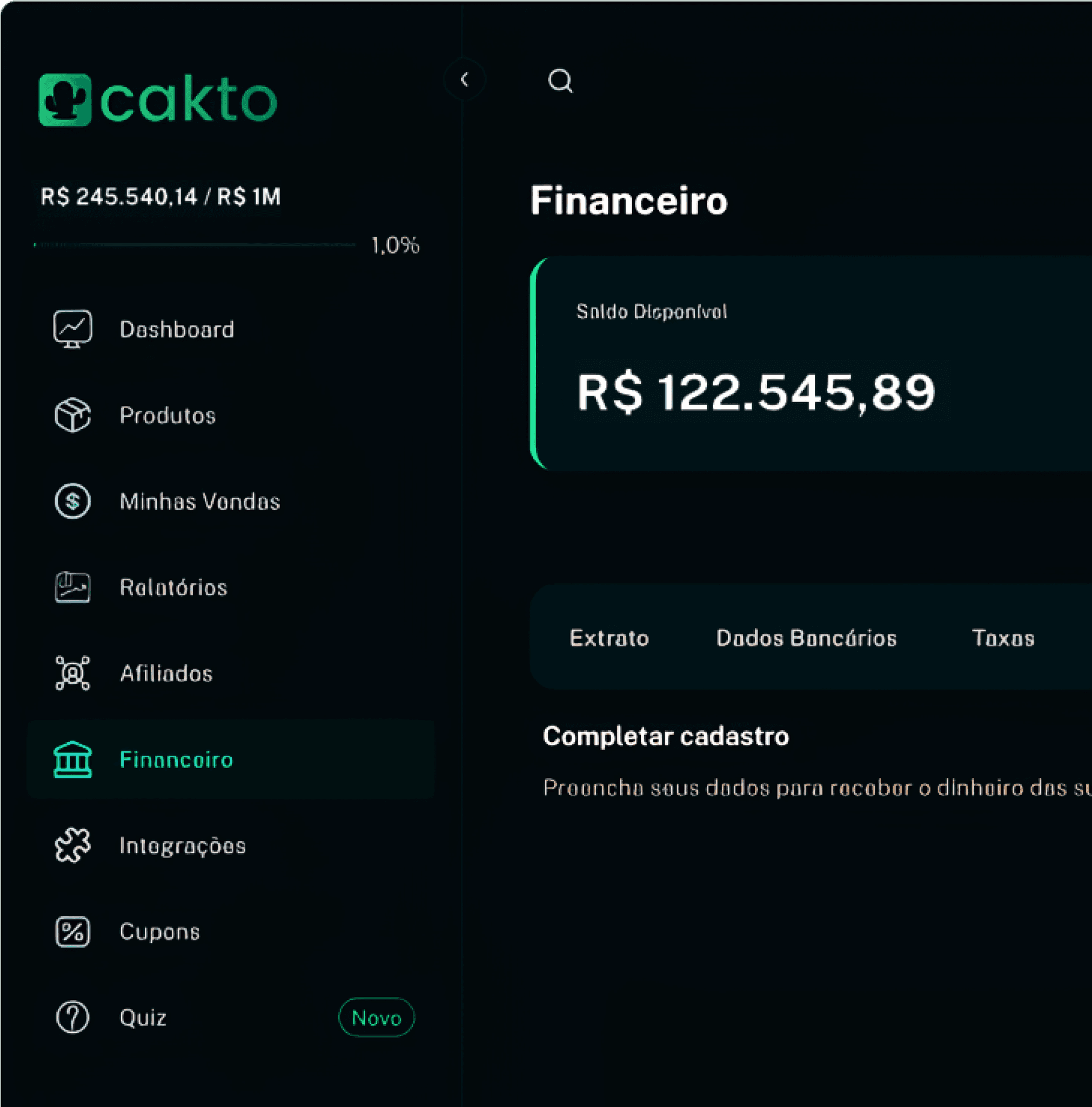Viewport: 1092px width, 1107px height.
Task: Click the Novo badge next to Quiz
Action: pos(377,1018)
